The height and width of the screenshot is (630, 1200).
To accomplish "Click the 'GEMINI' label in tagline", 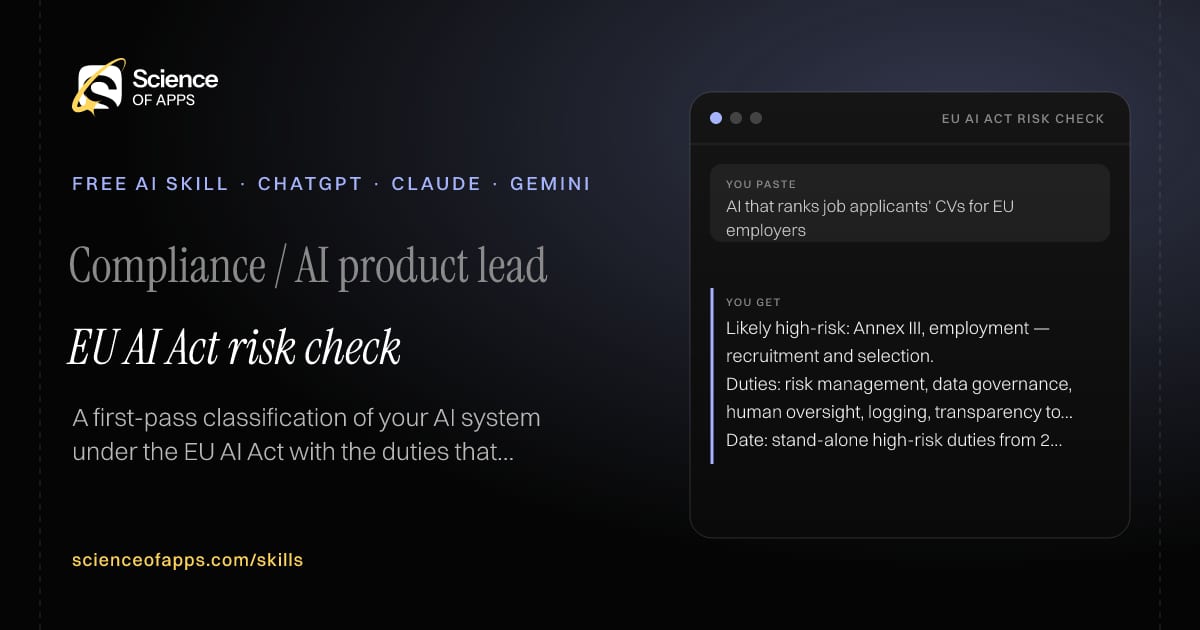I will (550, 184).
